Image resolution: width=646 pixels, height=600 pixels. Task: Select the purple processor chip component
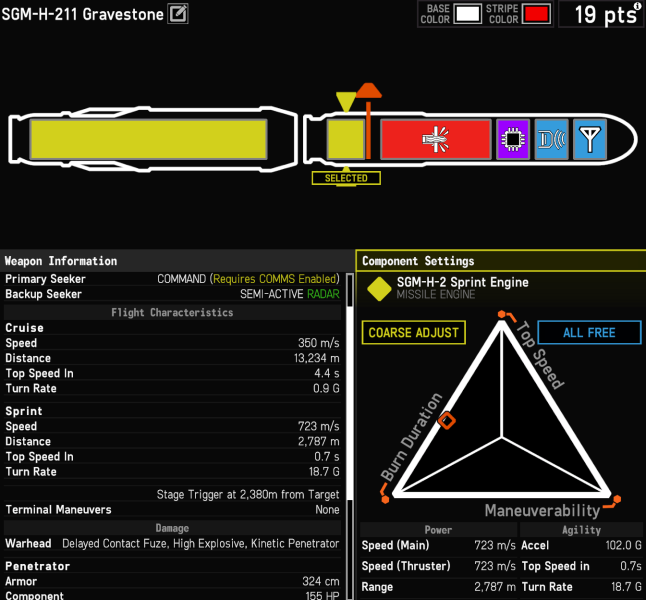click(x=513, y=139)
